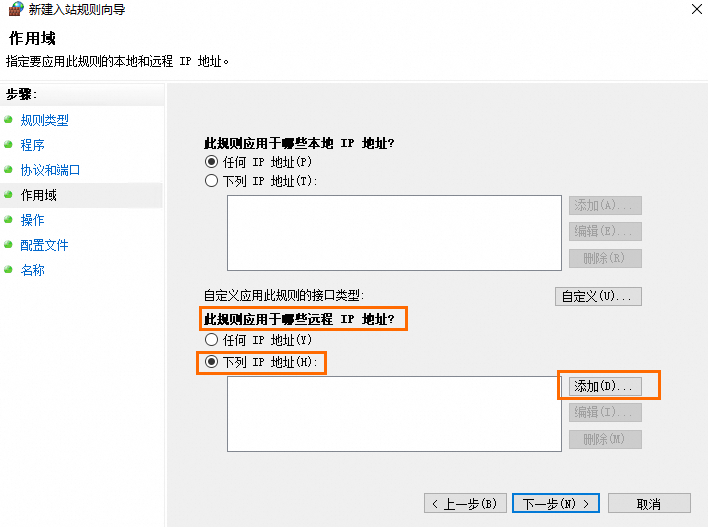Click the wizard firewall icon in title bar

point(16,9)
